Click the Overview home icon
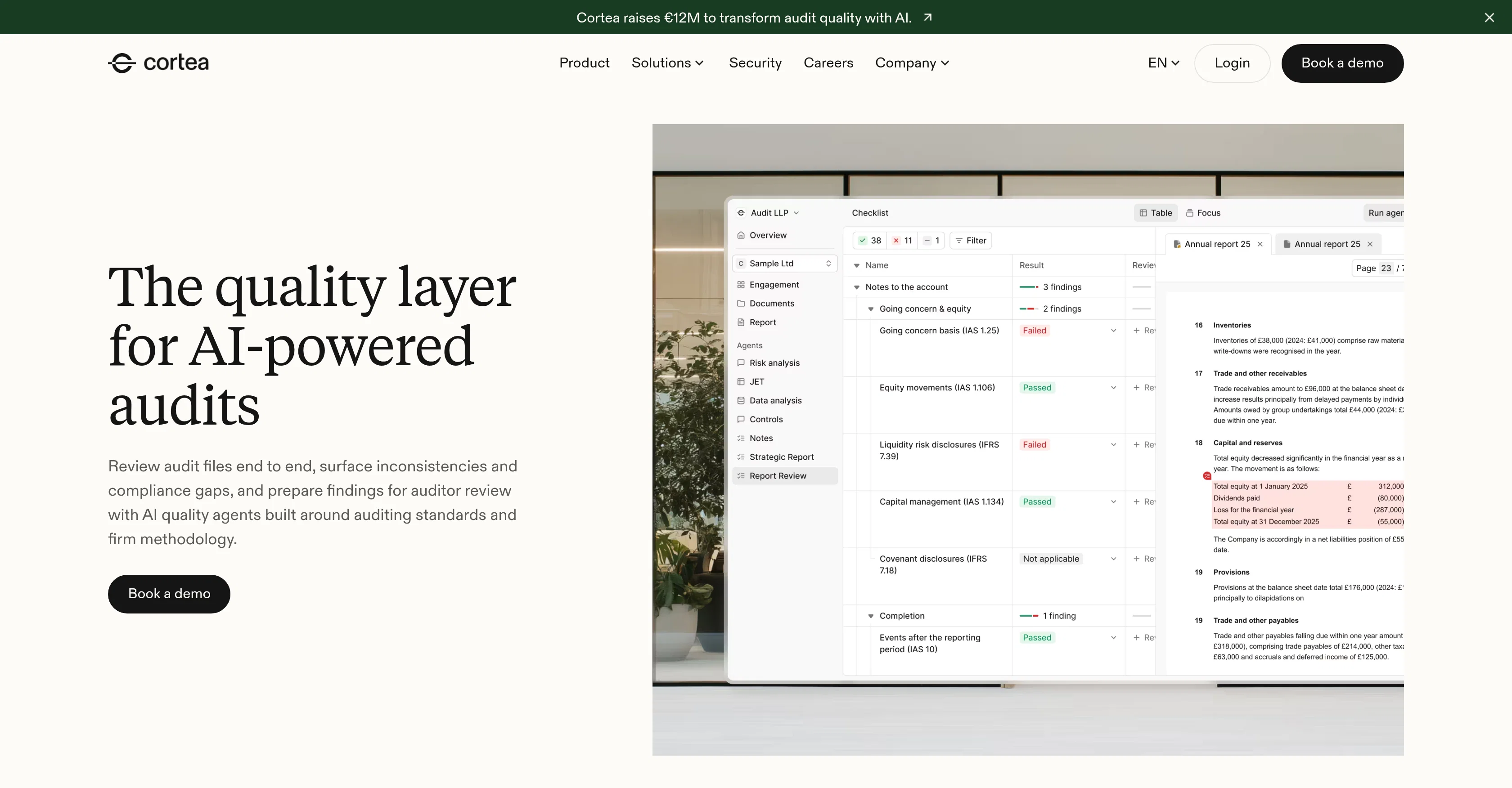This screenshot has width=1512, height=788. pyautogui.click(x=741, y=235)
